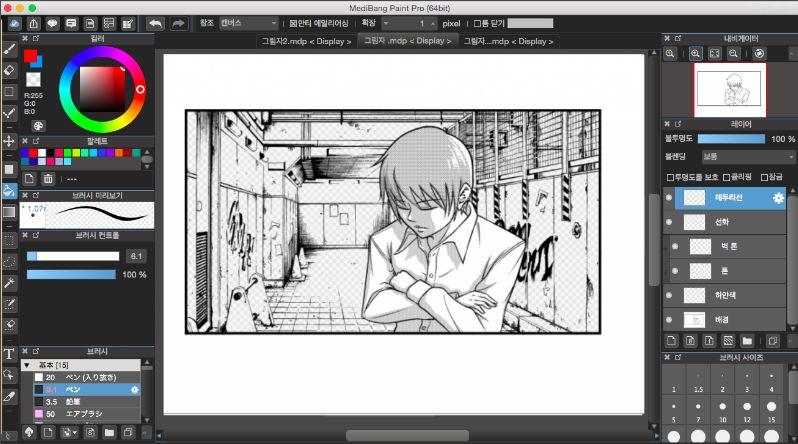Click the layer folder icon

pos(747,341)
